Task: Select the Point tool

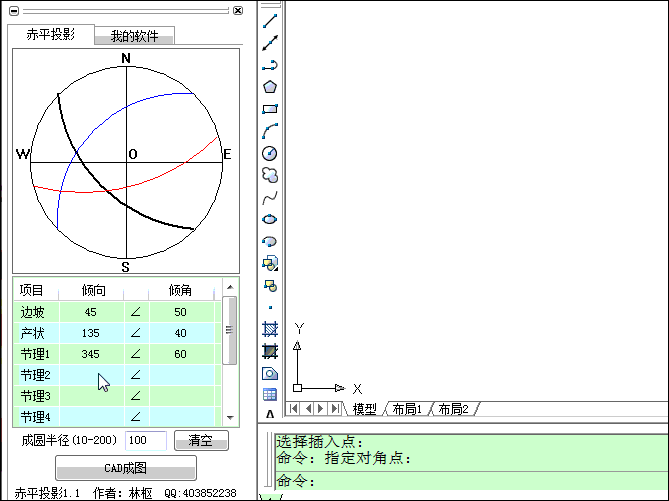Action: 270,307
